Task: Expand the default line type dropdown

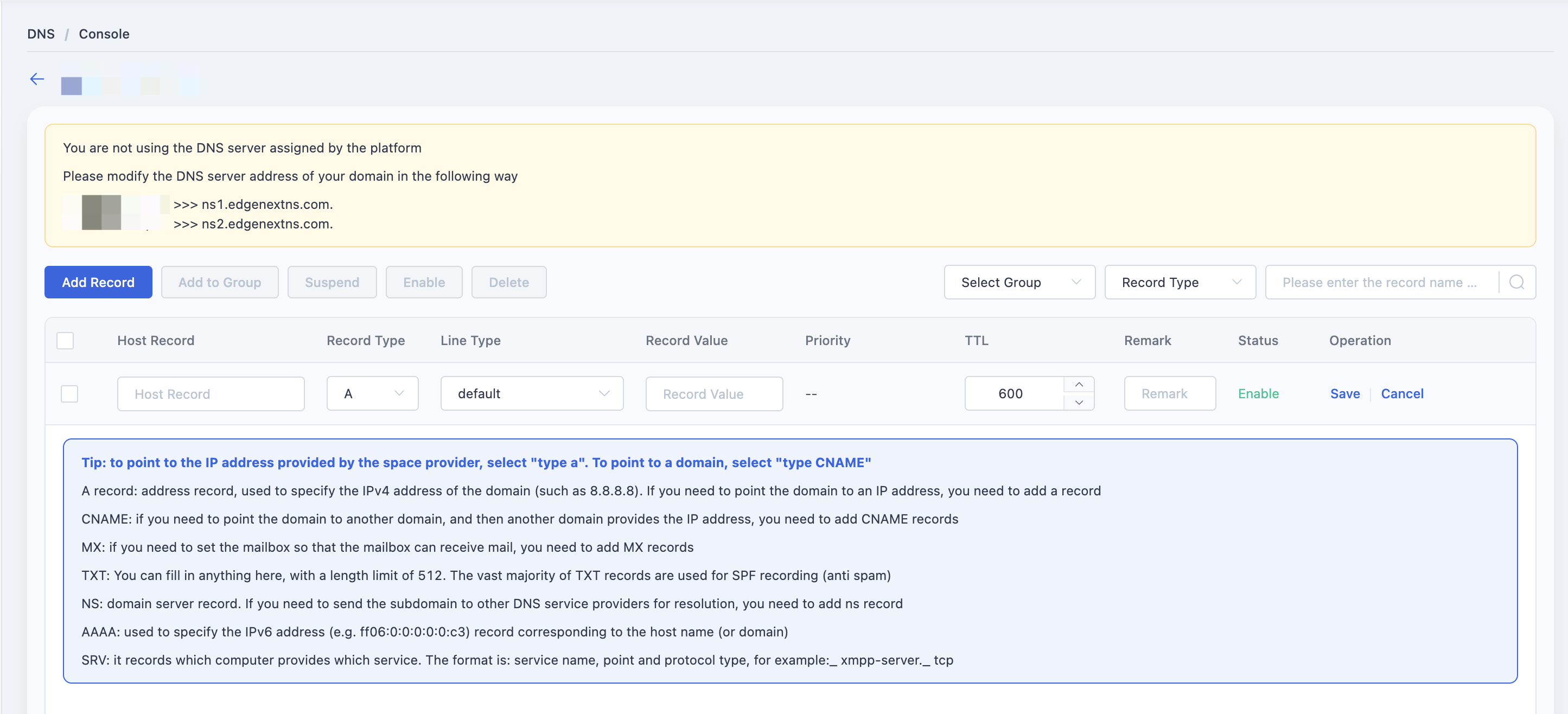Action: (531, 394)
